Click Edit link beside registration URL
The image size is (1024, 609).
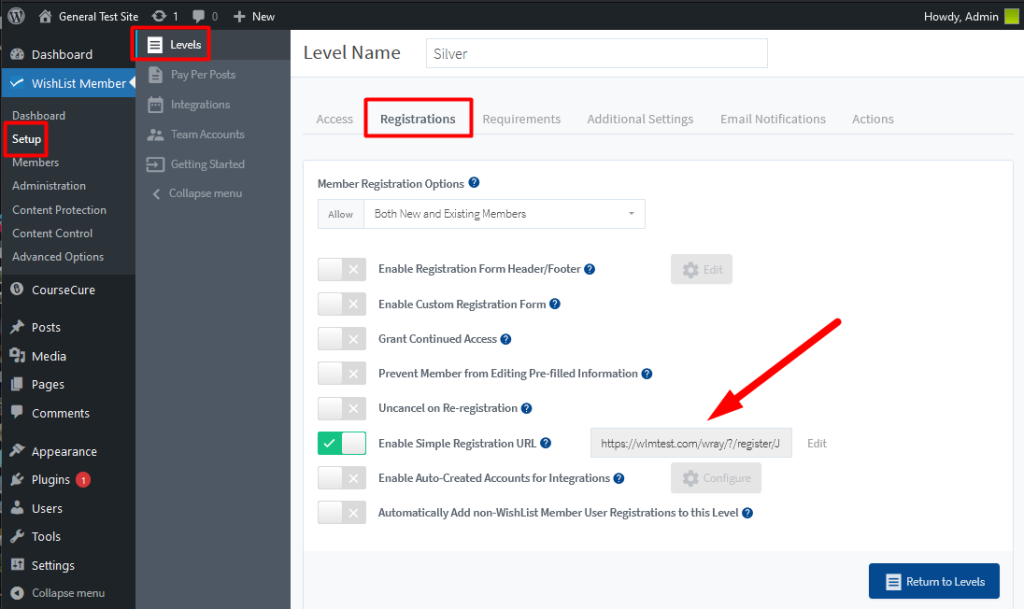[x=816, y=443]
